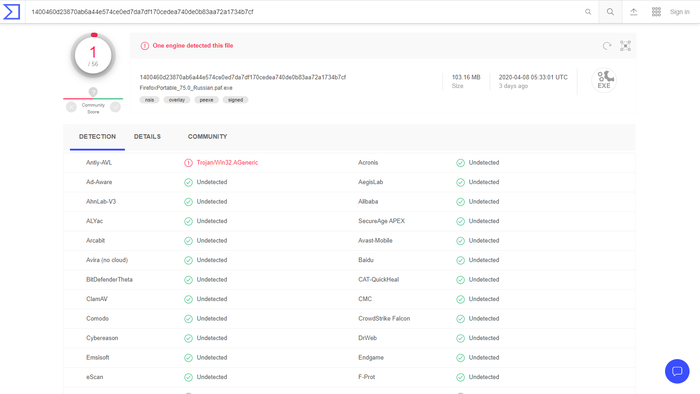Viewport: 700px width, 394px height.
Task: Click the check icon in the Baidu row
Action: (460, 260)
